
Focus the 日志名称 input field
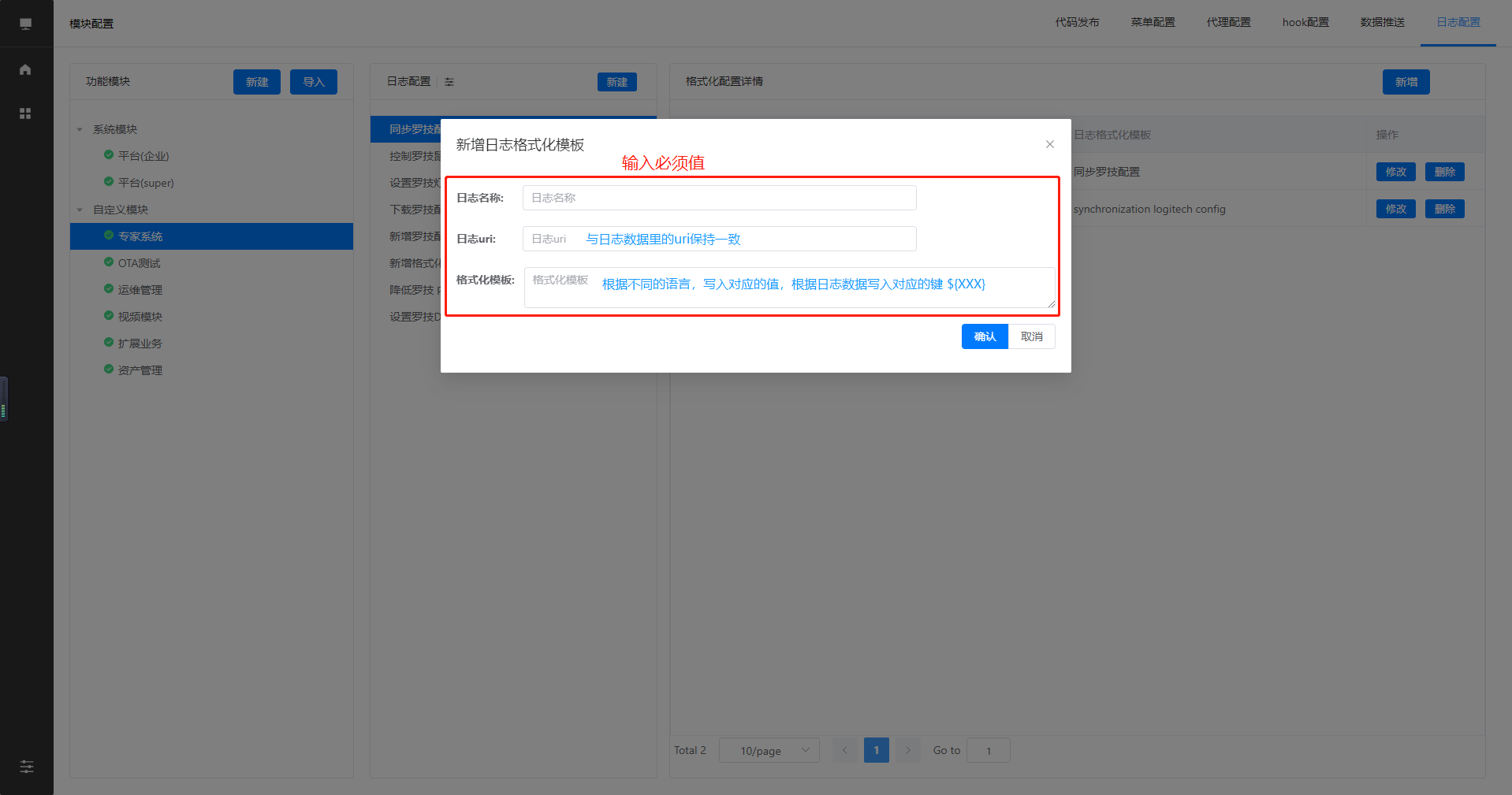(x=719, y=198)
